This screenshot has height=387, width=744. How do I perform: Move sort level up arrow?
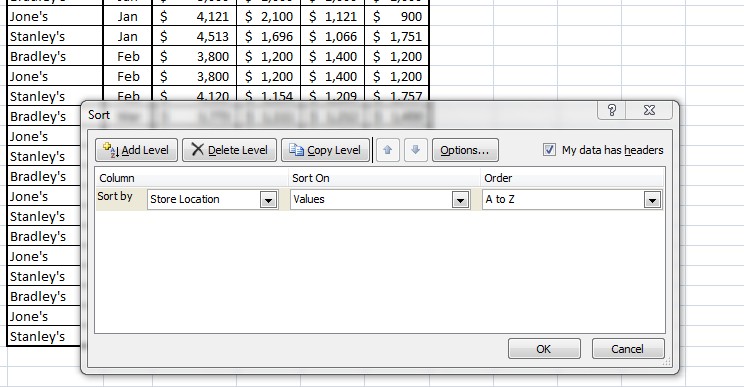point(388,150)
